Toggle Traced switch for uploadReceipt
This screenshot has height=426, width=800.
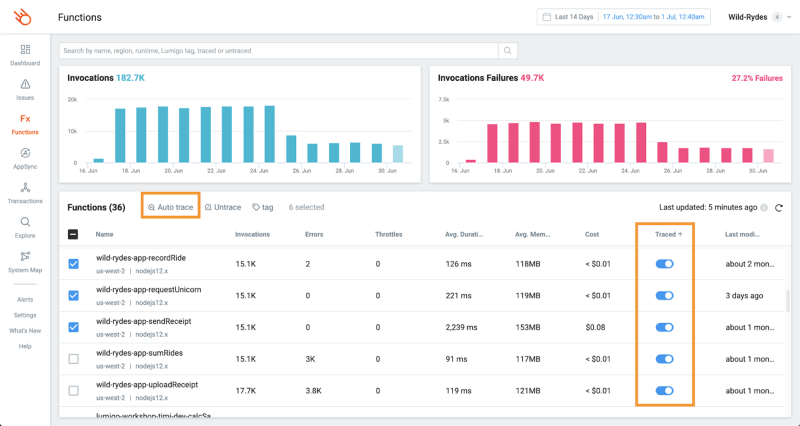(664, 390)
